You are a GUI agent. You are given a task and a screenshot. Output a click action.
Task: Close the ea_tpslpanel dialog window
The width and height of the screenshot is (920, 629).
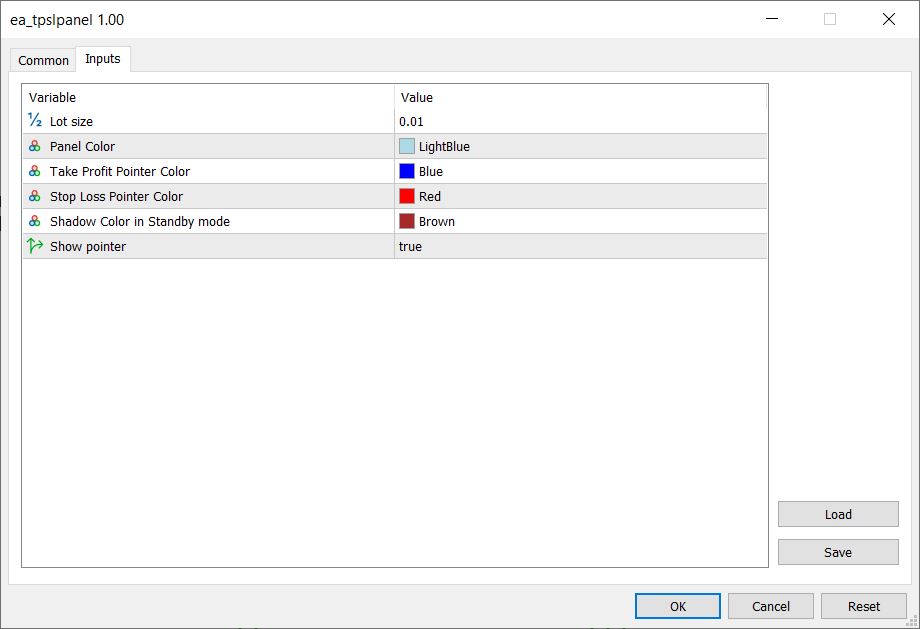(889, 19)
